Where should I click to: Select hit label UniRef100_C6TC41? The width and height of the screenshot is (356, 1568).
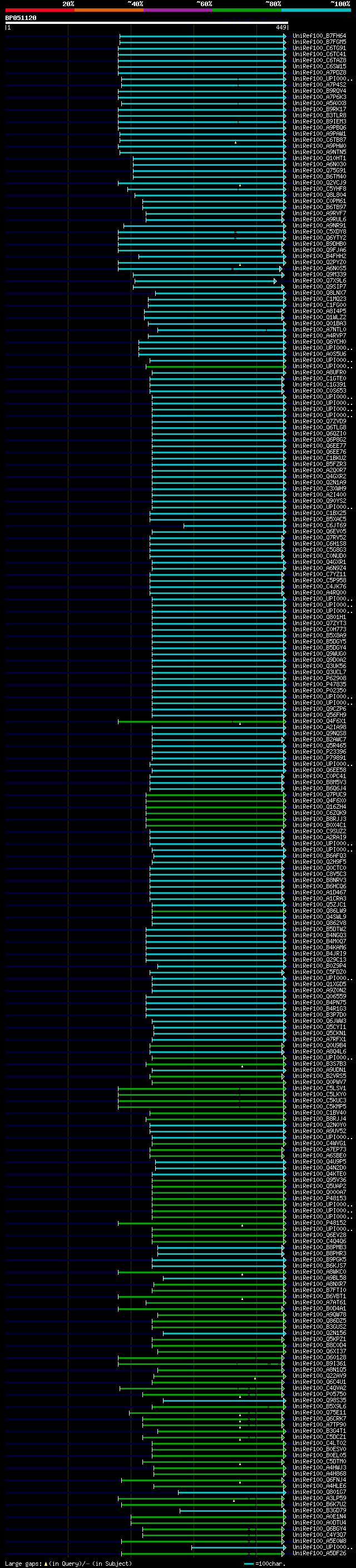(x=319, y=54)
